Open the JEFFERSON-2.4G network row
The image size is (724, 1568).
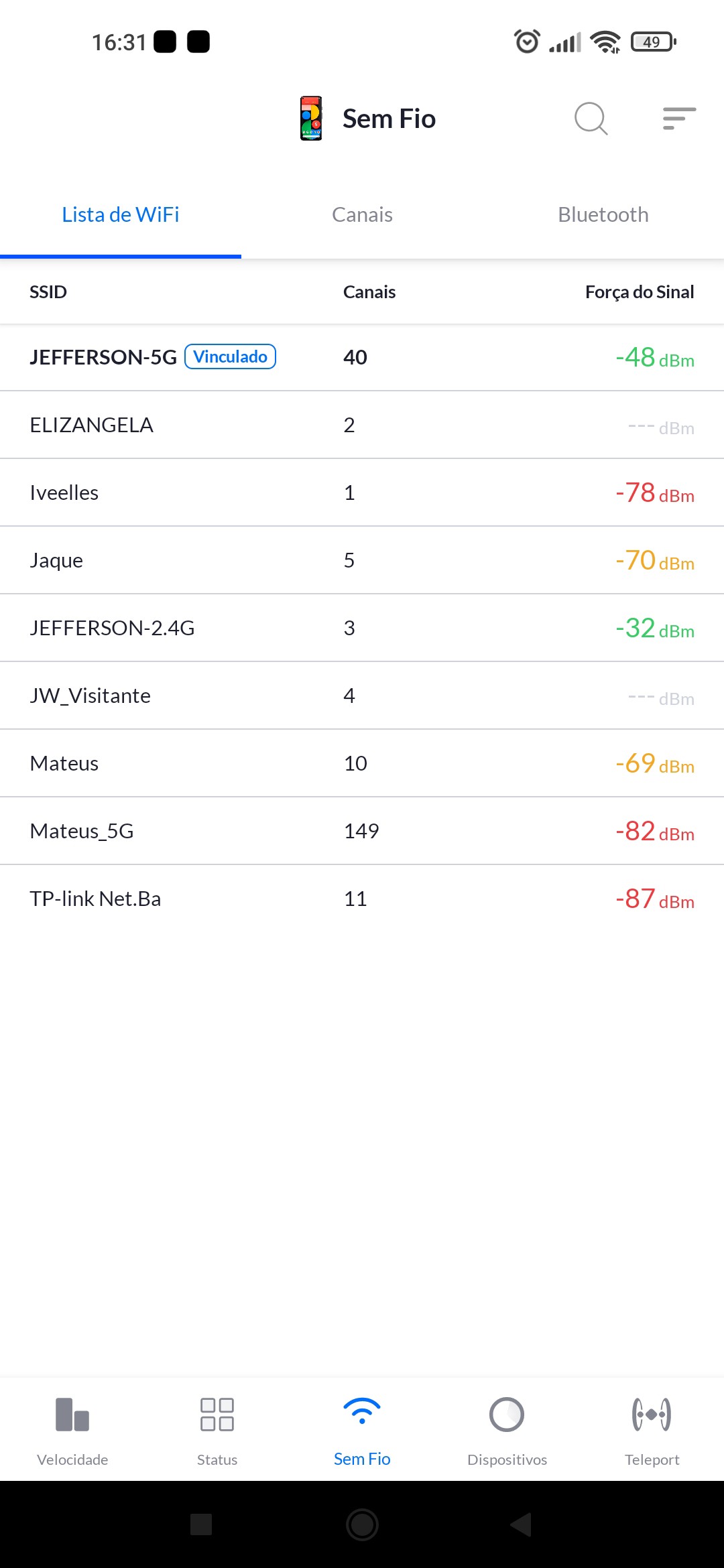(362, 628)
